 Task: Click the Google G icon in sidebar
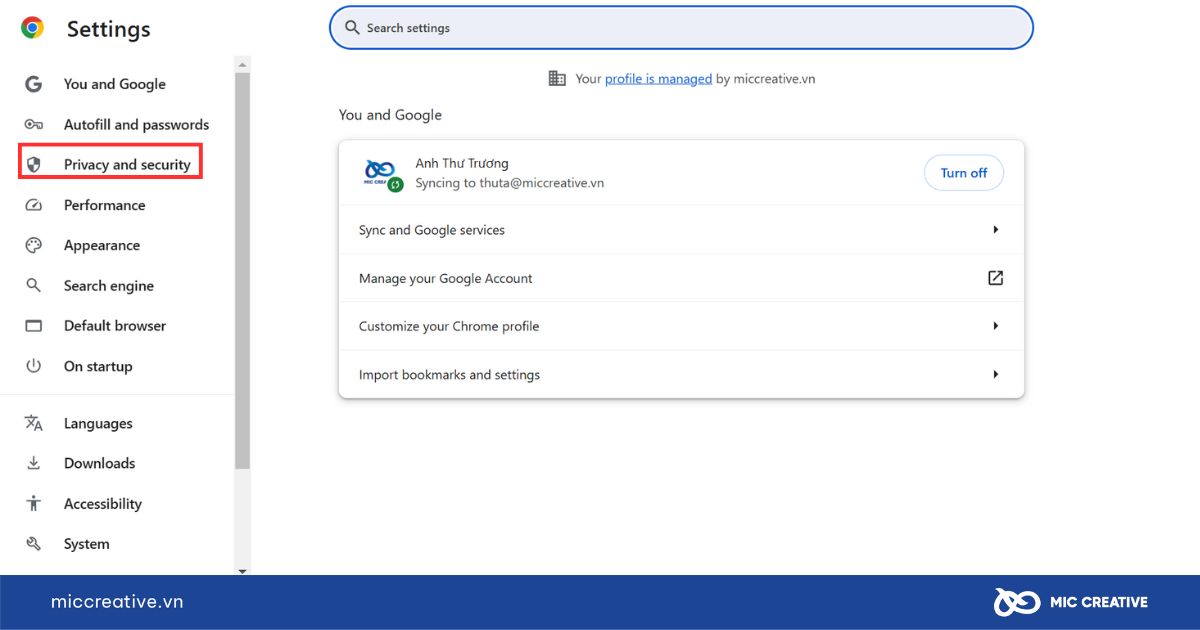click(34, 84)
